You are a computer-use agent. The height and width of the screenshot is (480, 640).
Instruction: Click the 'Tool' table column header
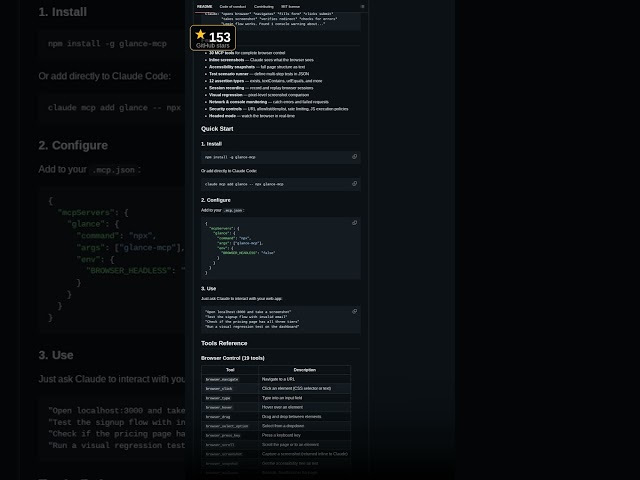coord(230,370)
